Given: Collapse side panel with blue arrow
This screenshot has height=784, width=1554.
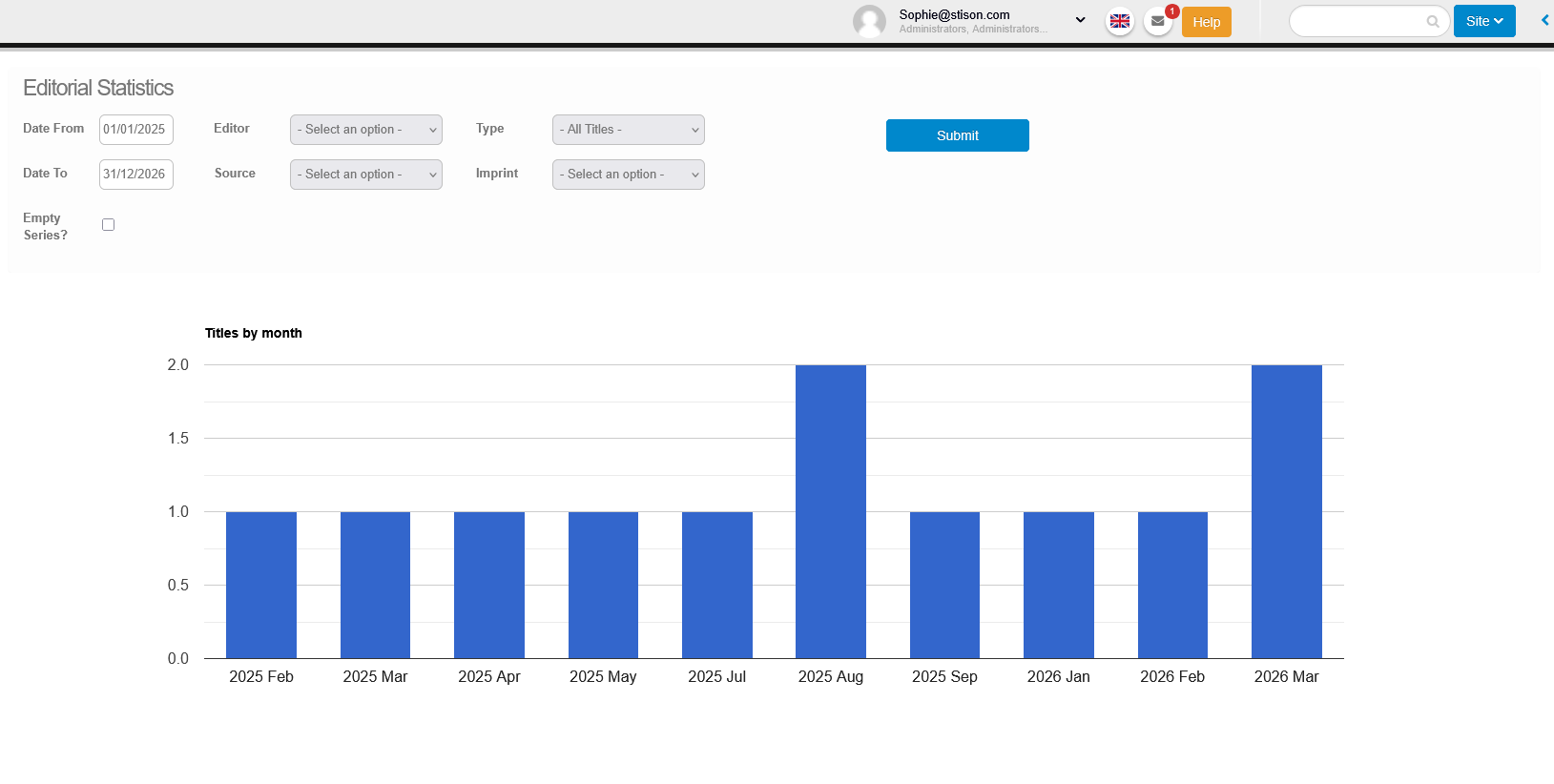Looking at the screenshot, I should (x=1544, y=20).
